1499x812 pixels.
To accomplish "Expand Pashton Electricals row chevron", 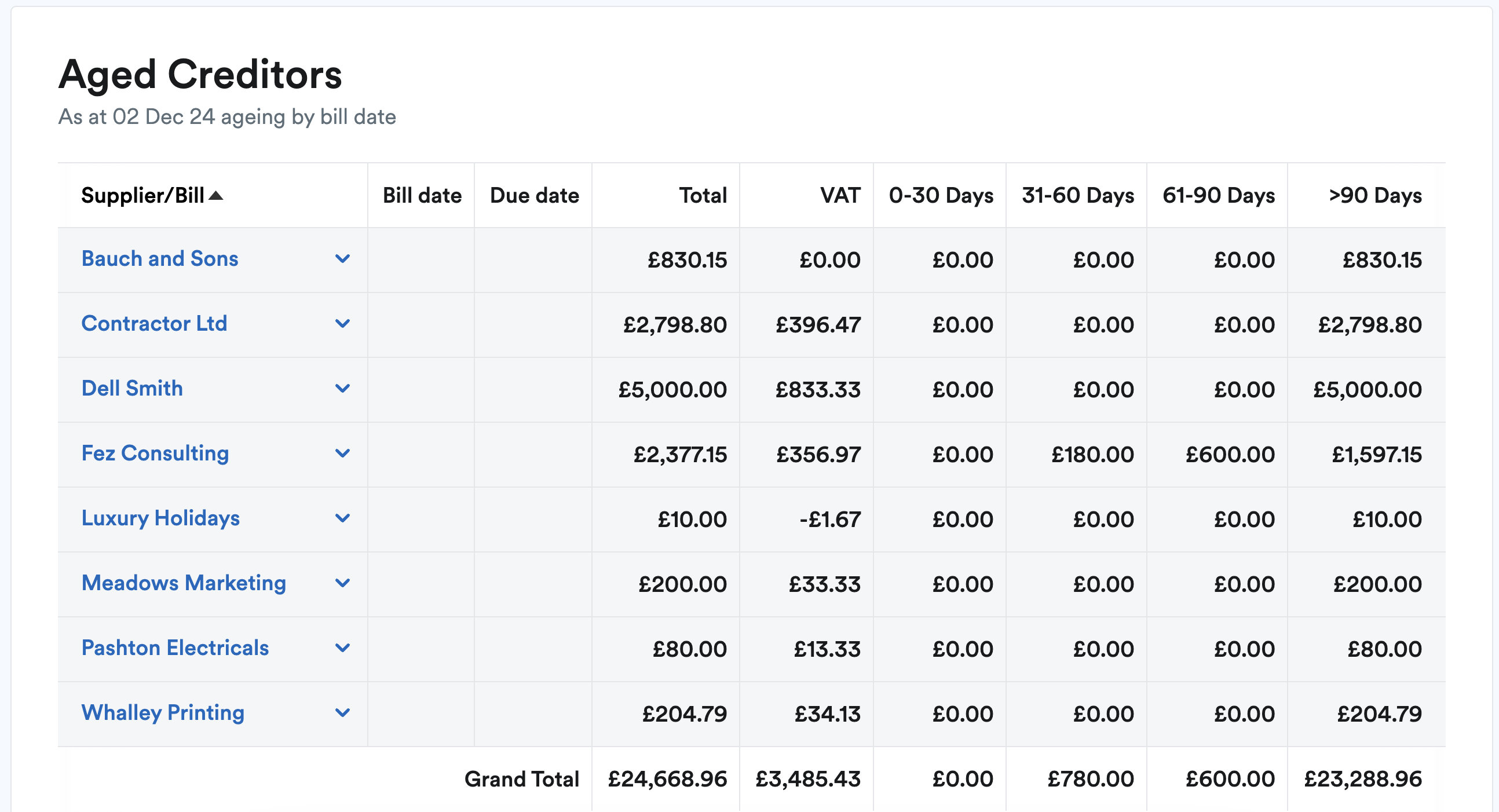I will point(343,648).
